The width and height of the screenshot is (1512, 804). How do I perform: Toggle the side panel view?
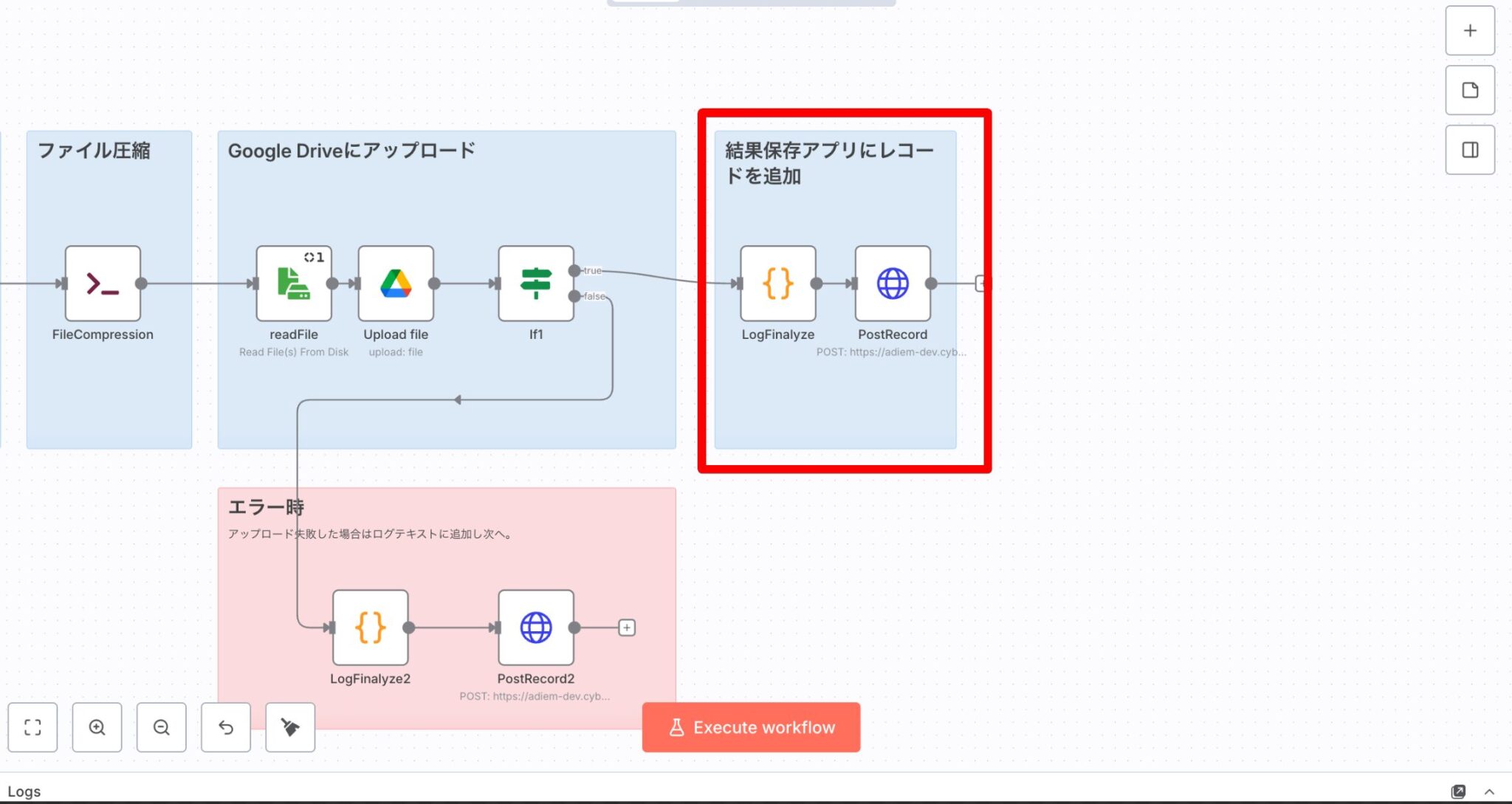pyautogui.click(x=1470, y=150)
